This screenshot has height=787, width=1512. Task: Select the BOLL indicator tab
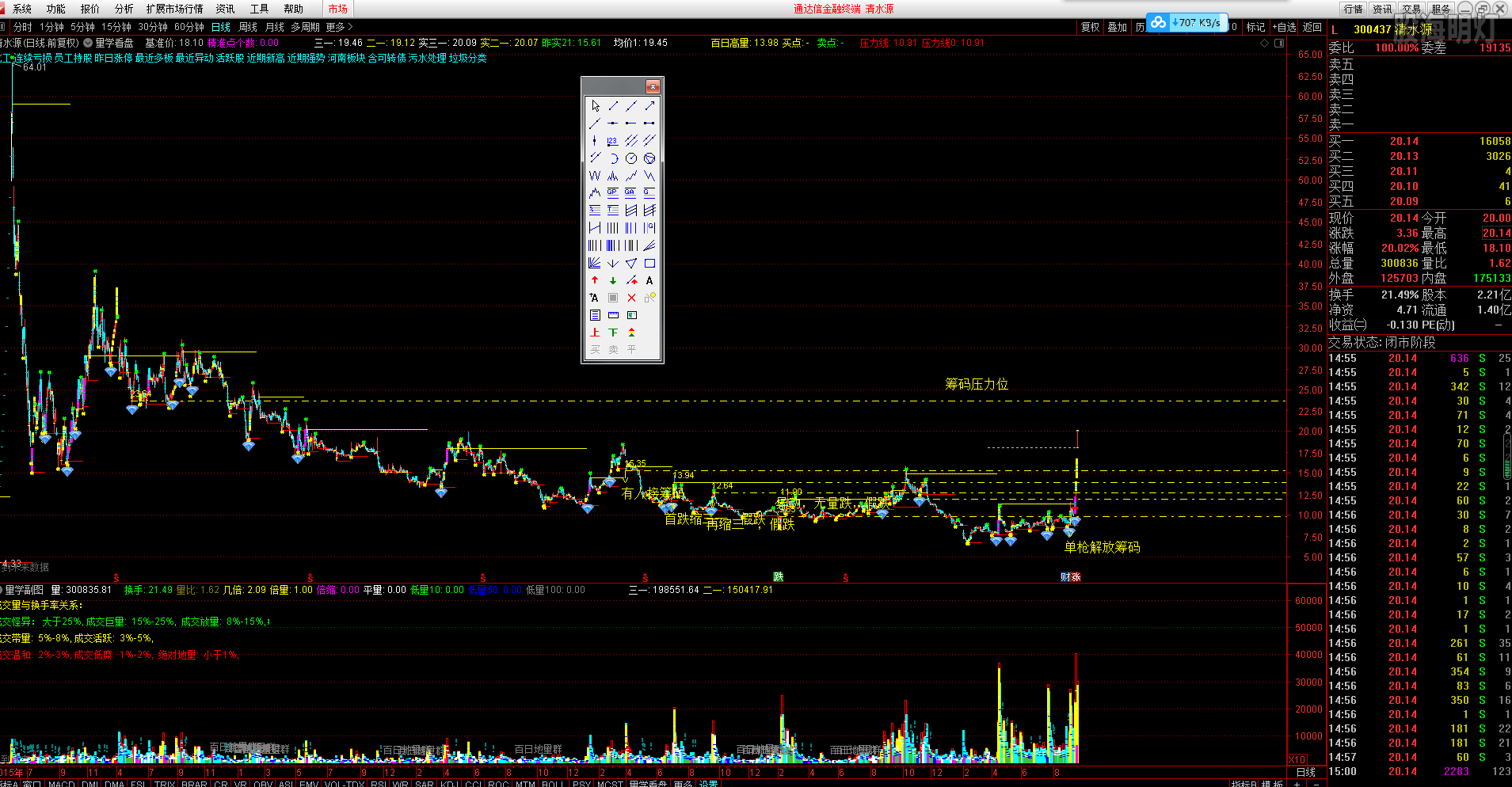point(553,784)
